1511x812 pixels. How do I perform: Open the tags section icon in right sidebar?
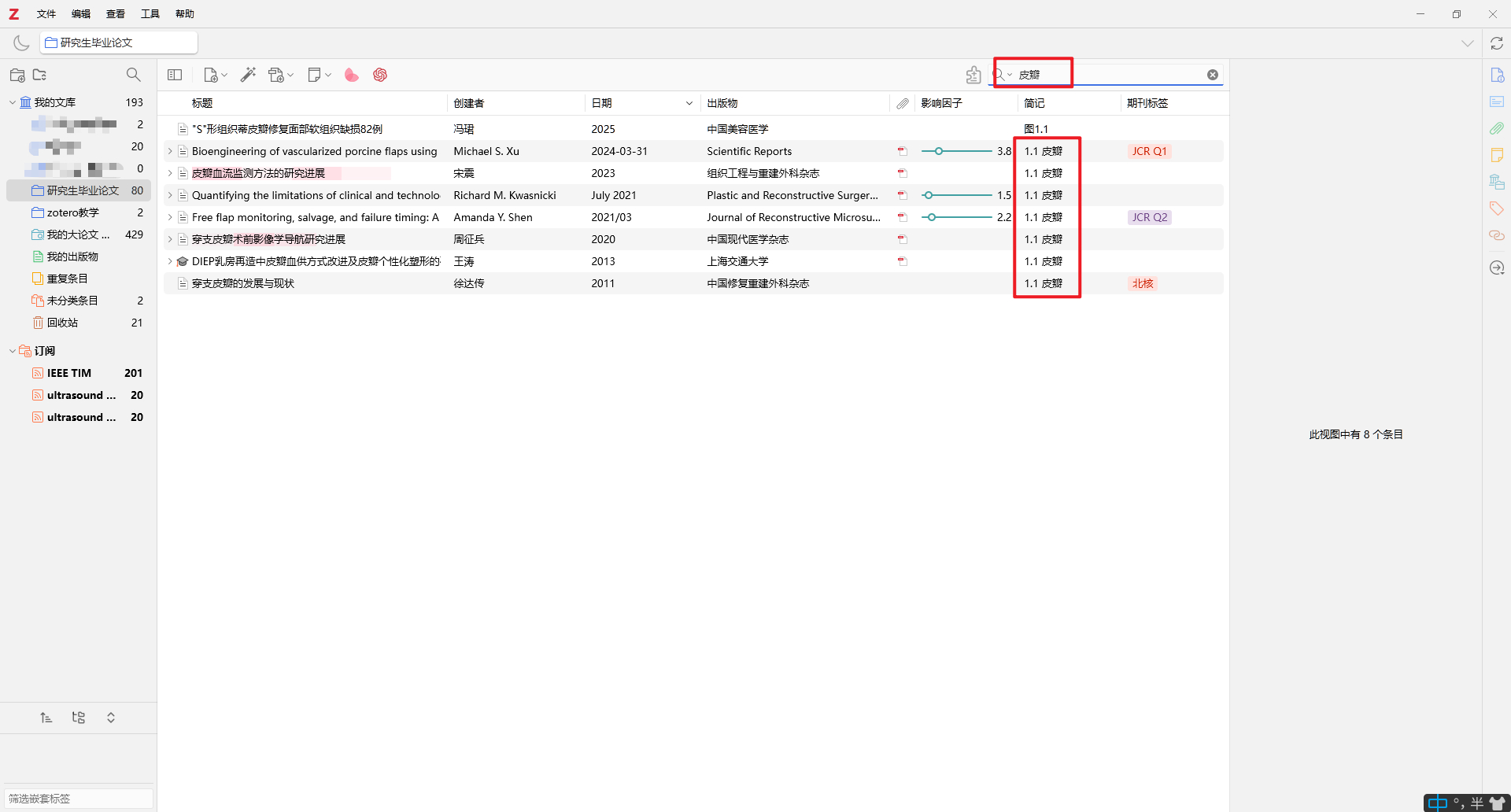coord(1496,209)
